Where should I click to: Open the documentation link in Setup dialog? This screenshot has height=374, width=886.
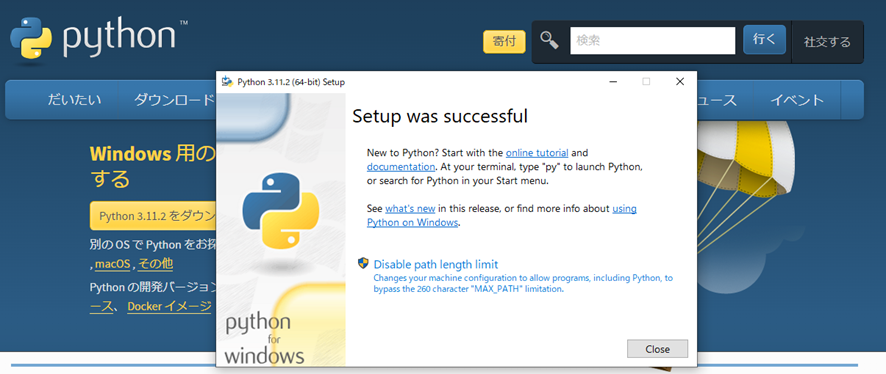point(401,167)
